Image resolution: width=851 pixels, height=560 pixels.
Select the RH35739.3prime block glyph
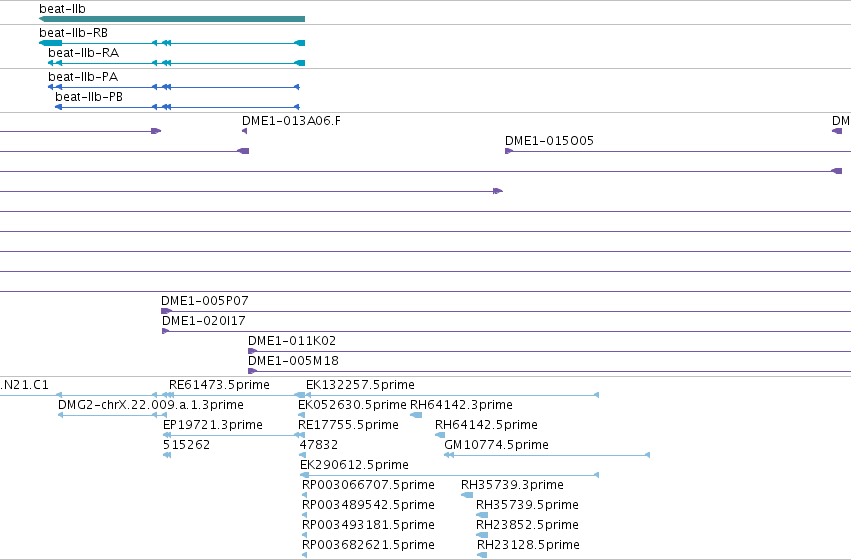[467, 495]
